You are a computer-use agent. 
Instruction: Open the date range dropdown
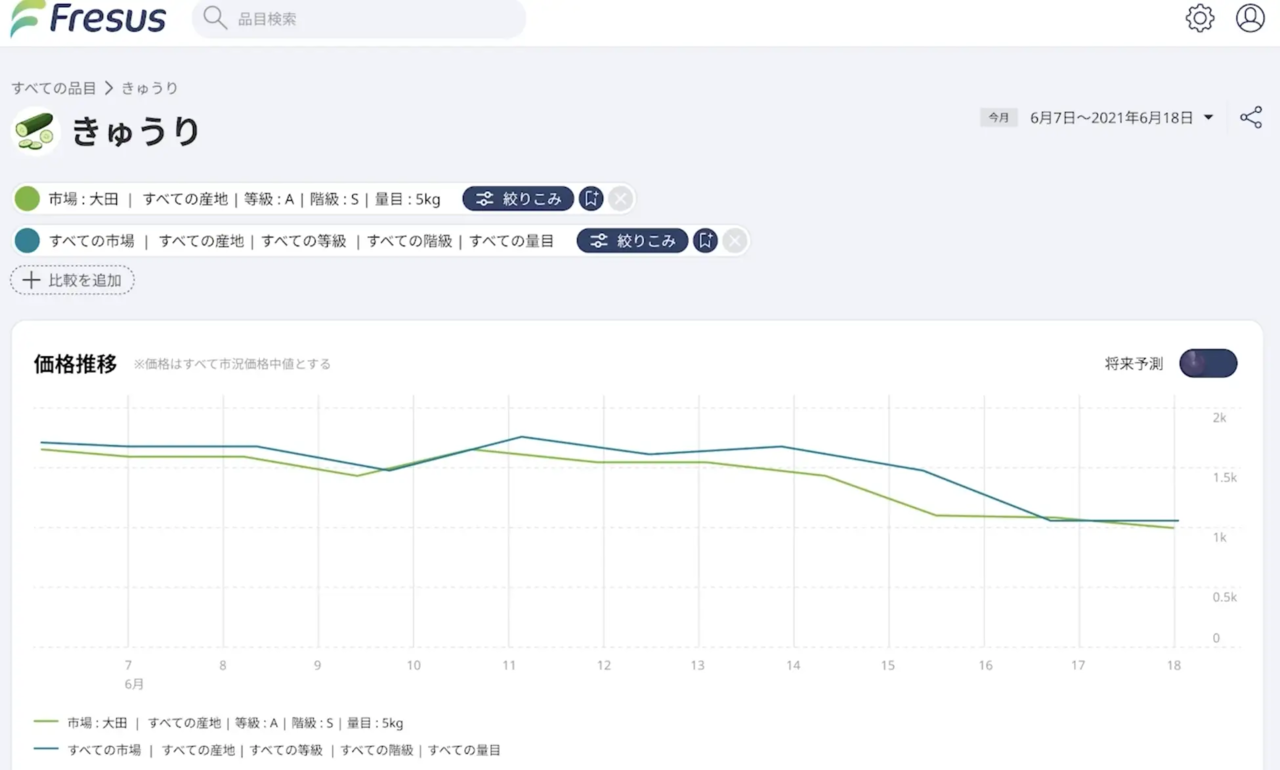click(1208, 118)
